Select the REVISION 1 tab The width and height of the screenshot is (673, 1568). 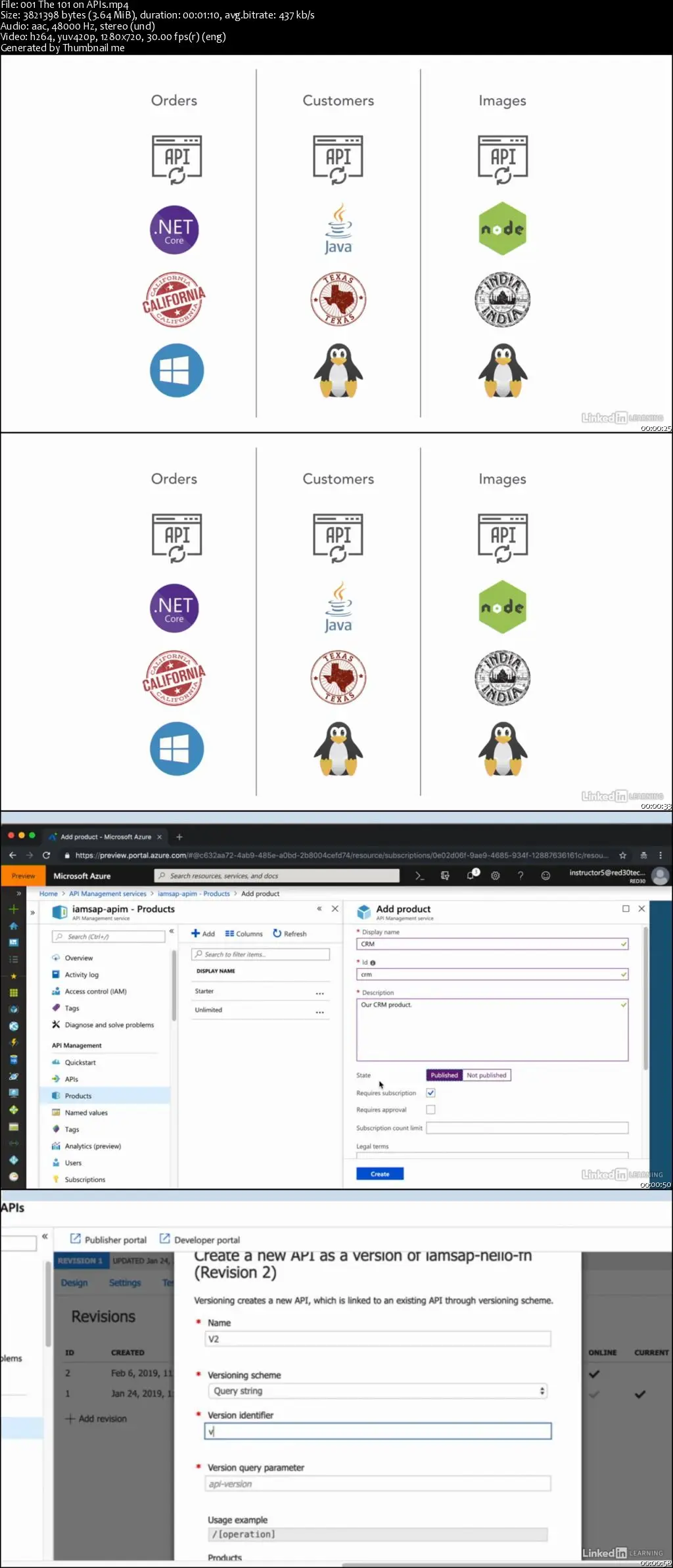[80, 1261]
